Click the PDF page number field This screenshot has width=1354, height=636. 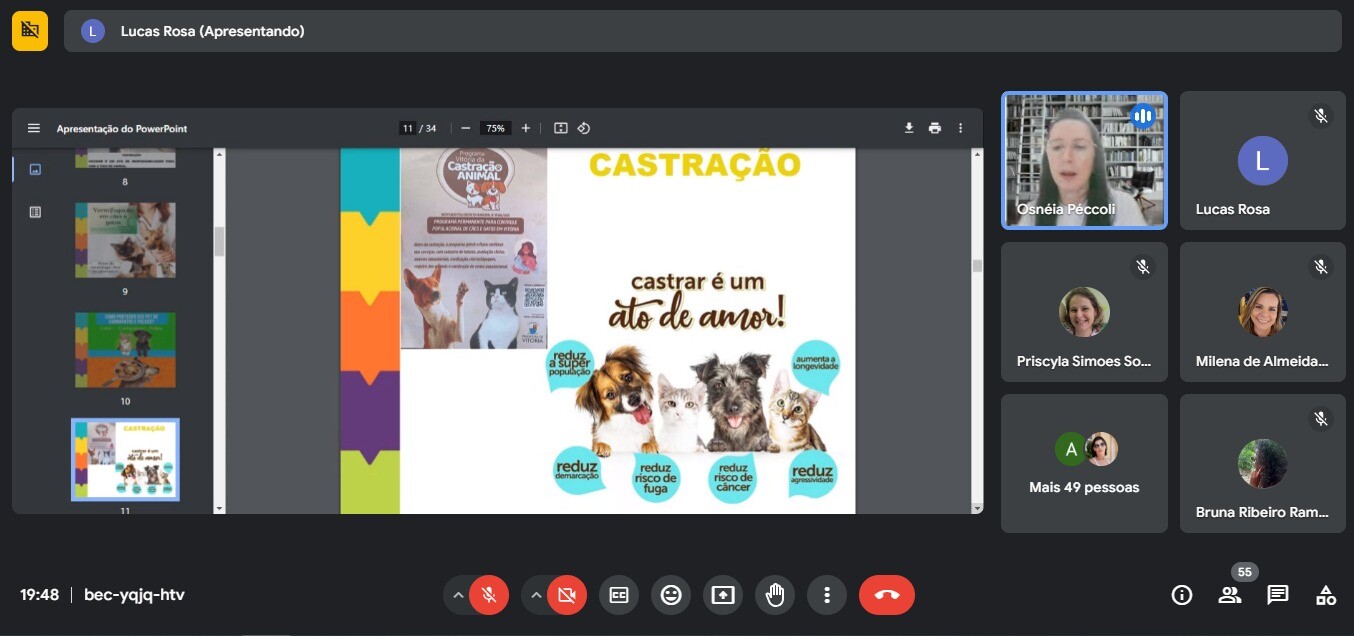click(x=407, y=128)
